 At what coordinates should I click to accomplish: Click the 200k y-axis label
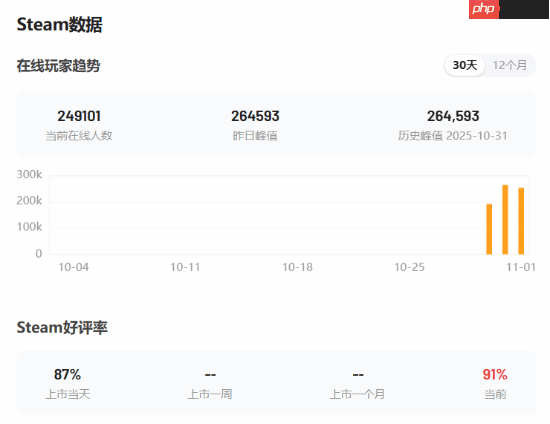tap(29, 201)
